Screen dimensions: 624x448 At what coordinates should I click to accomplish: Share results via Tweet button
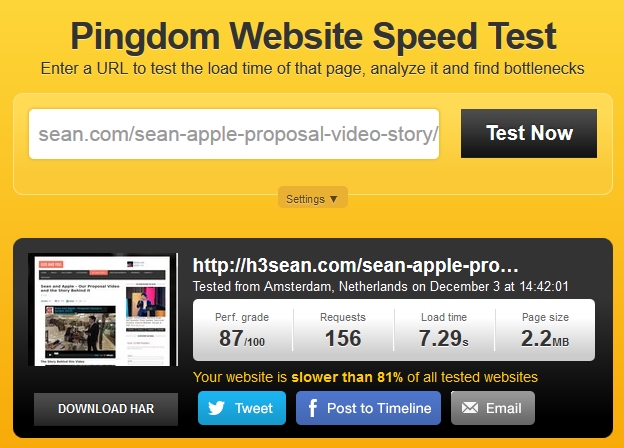tap(242, 408)
